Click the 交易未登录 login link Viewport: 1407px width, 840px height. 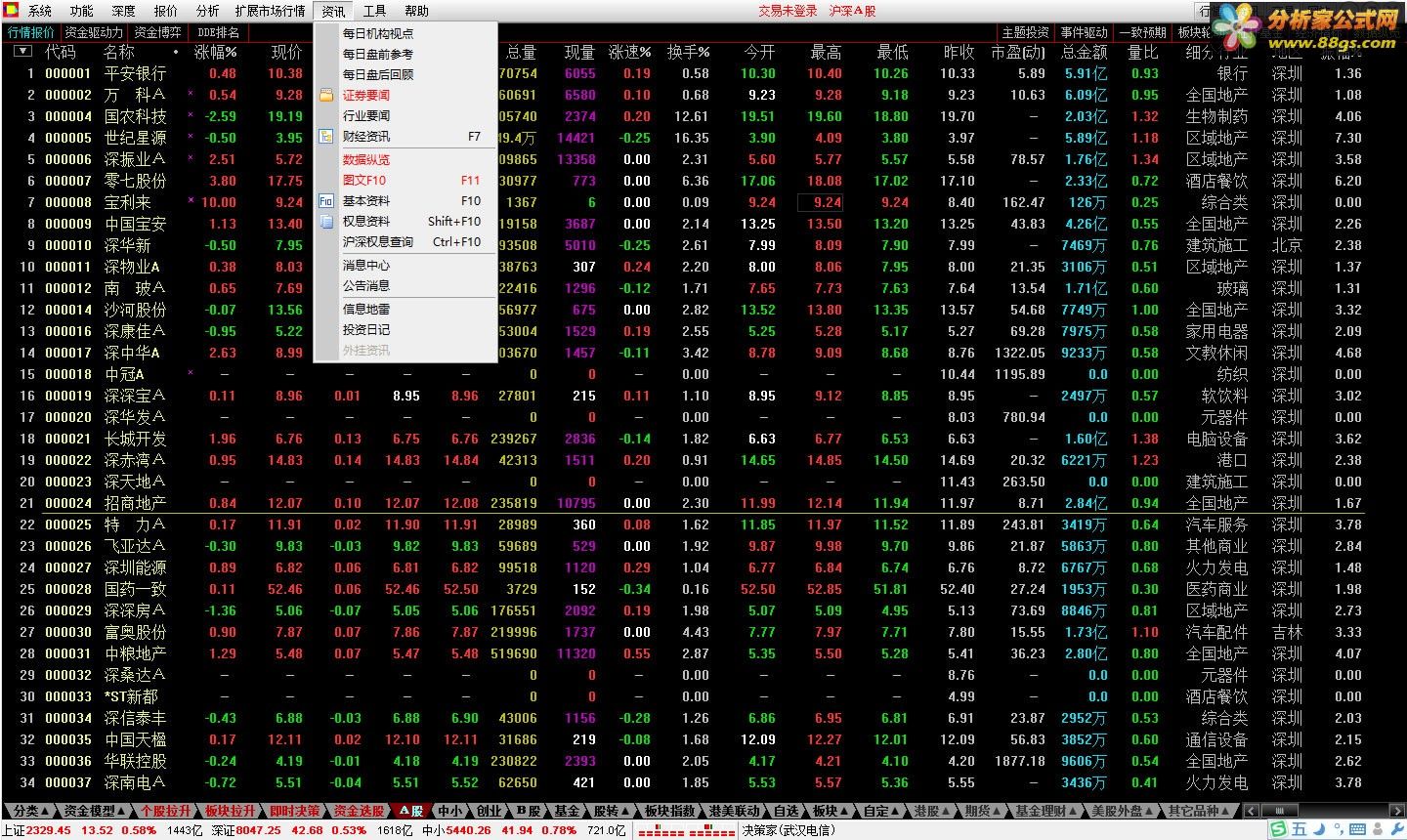788,11
